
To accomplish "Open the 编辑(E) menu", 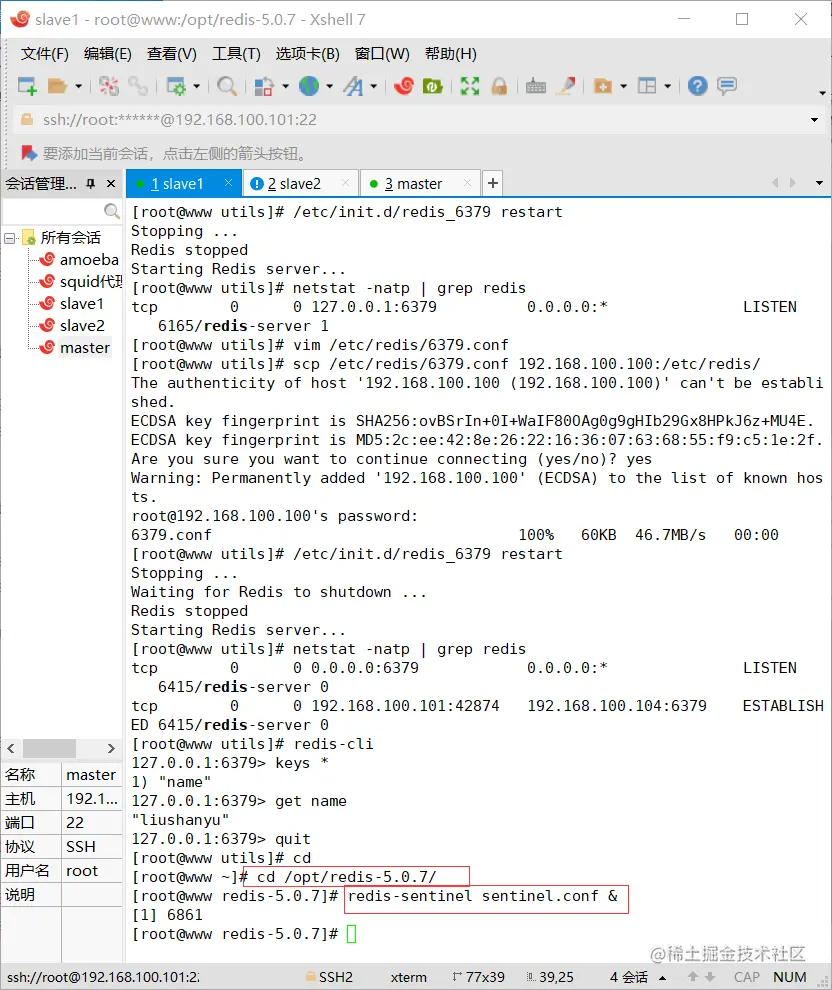I will pyautogui.click(x=108, y=54).
